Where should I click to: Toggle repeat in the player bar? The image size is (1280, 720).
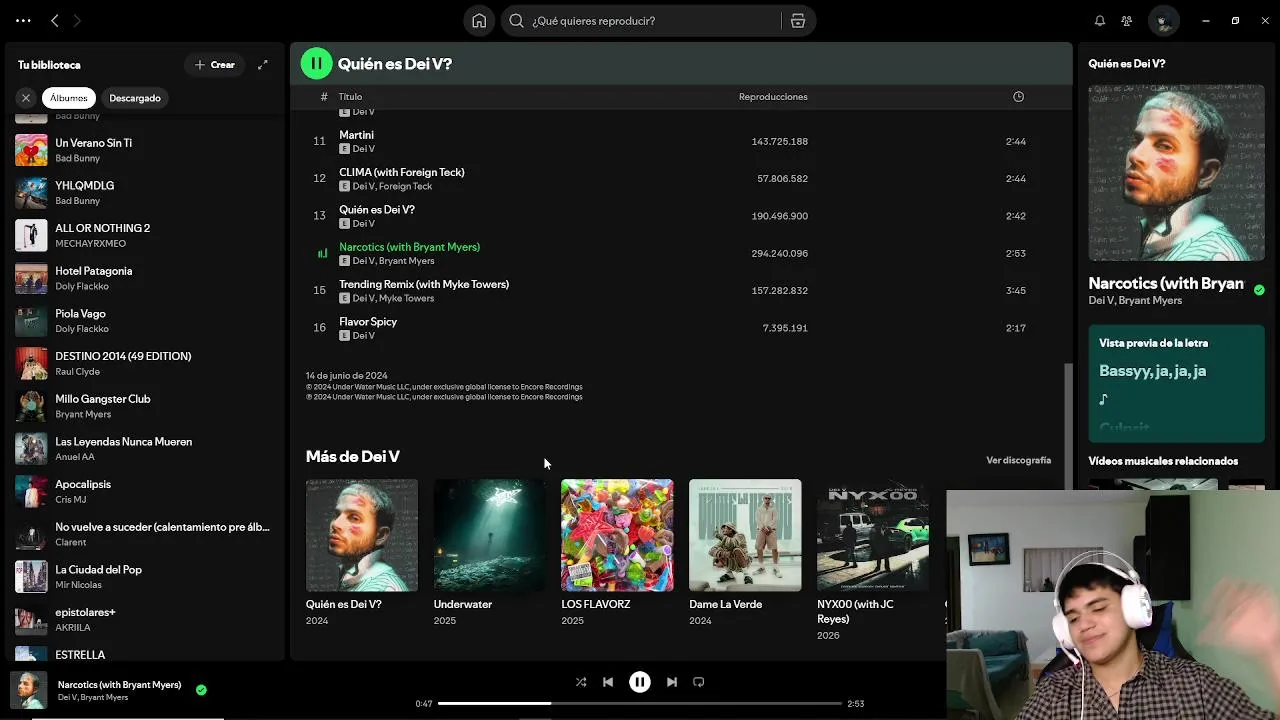699,682
